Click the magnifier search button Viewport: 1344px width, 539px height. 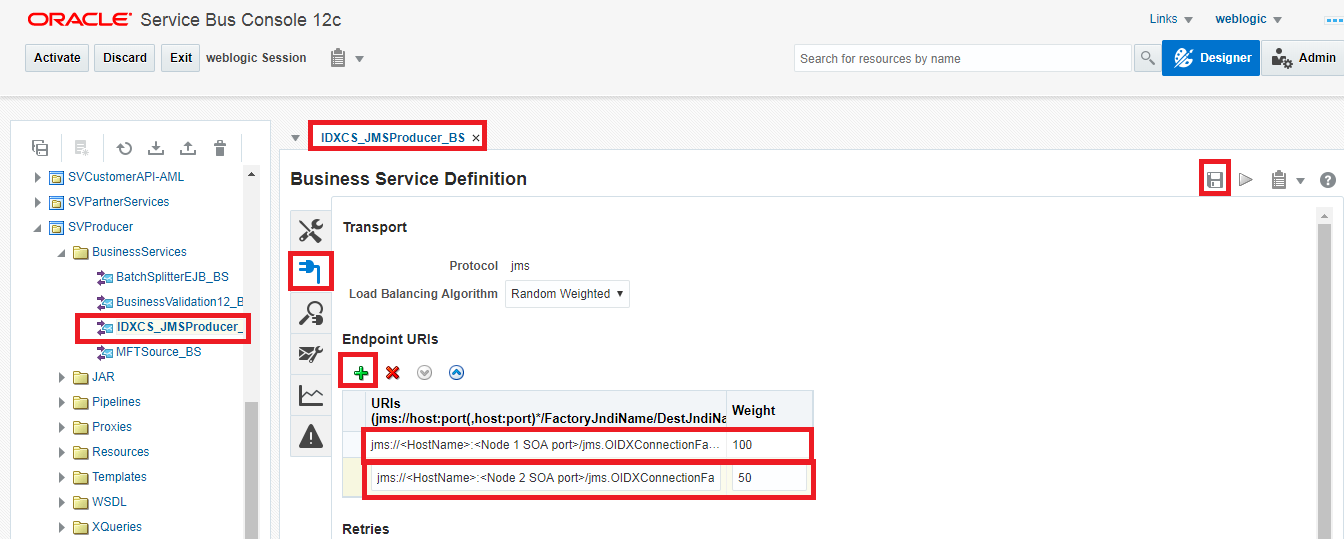tap(1148, 58)
